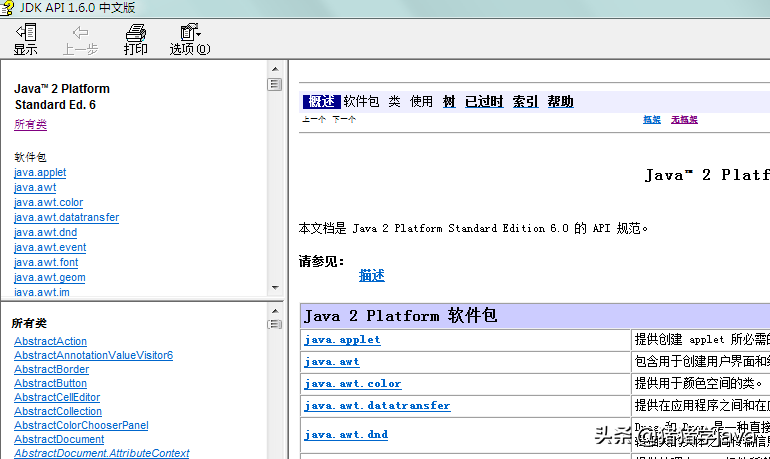Open java.awt in the left package list

(35, 188)
